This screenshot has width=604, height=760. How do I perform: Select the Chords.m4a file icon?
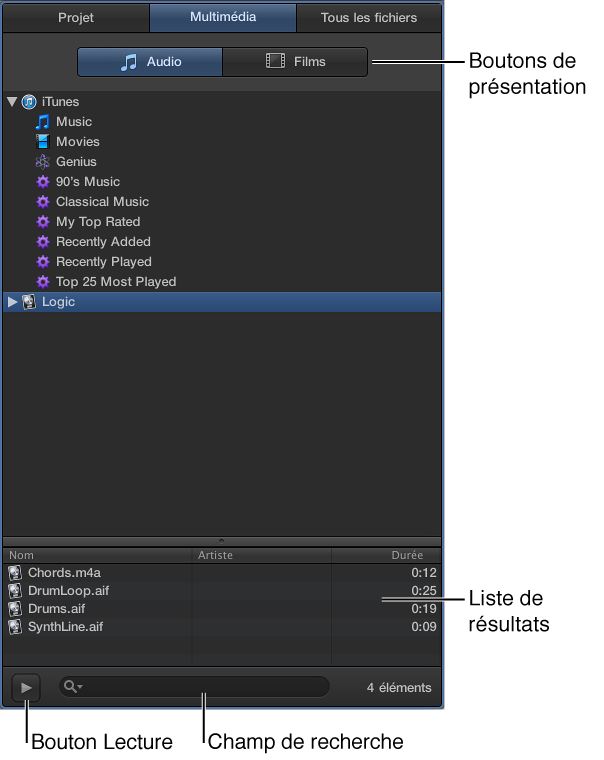tap(15, 573)
